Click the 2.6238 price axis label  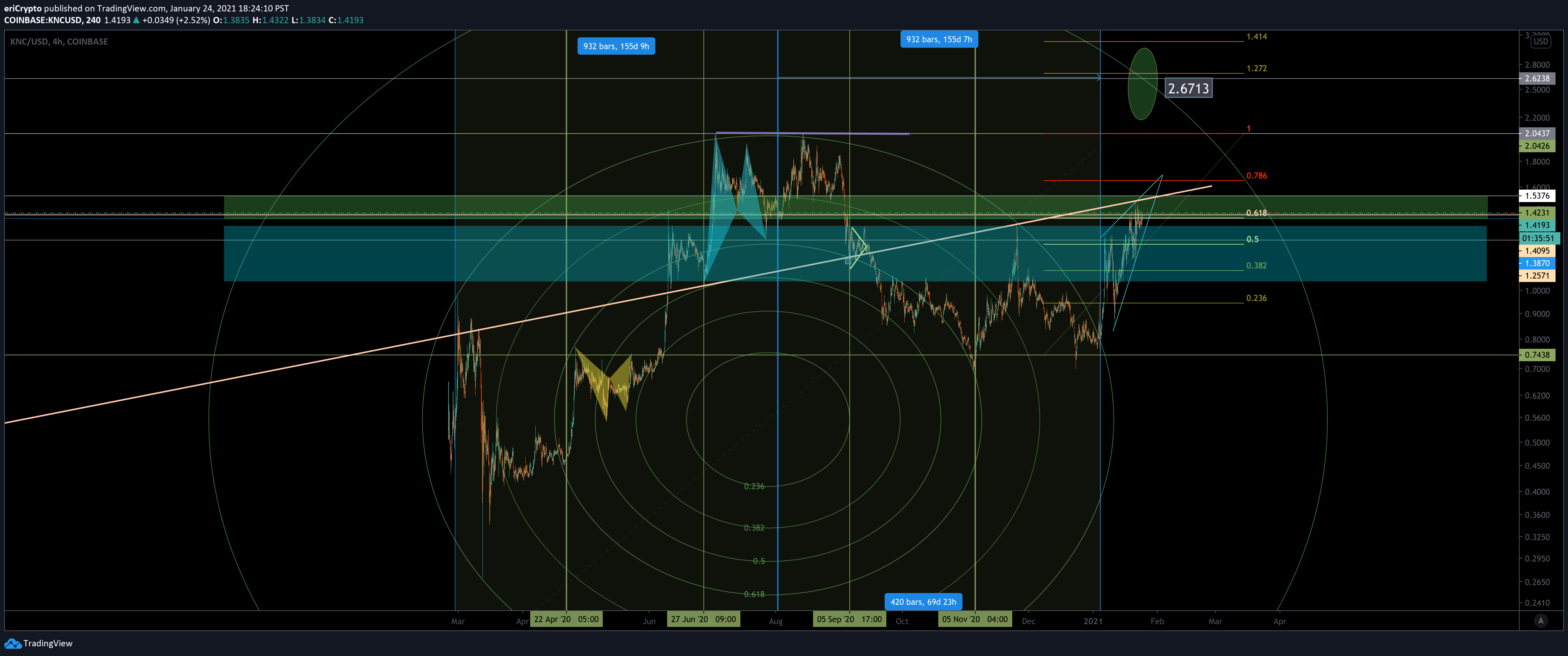[1537, 79]
